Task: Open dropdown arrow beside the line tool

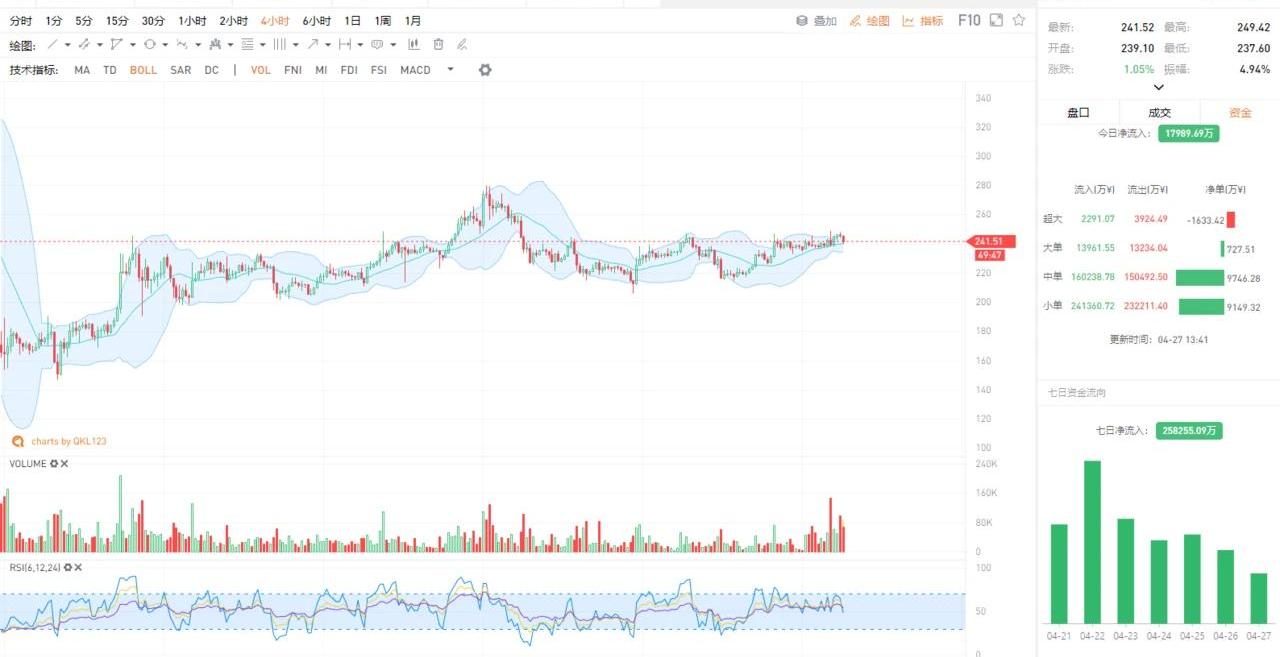Action: [x=68, y=45]
